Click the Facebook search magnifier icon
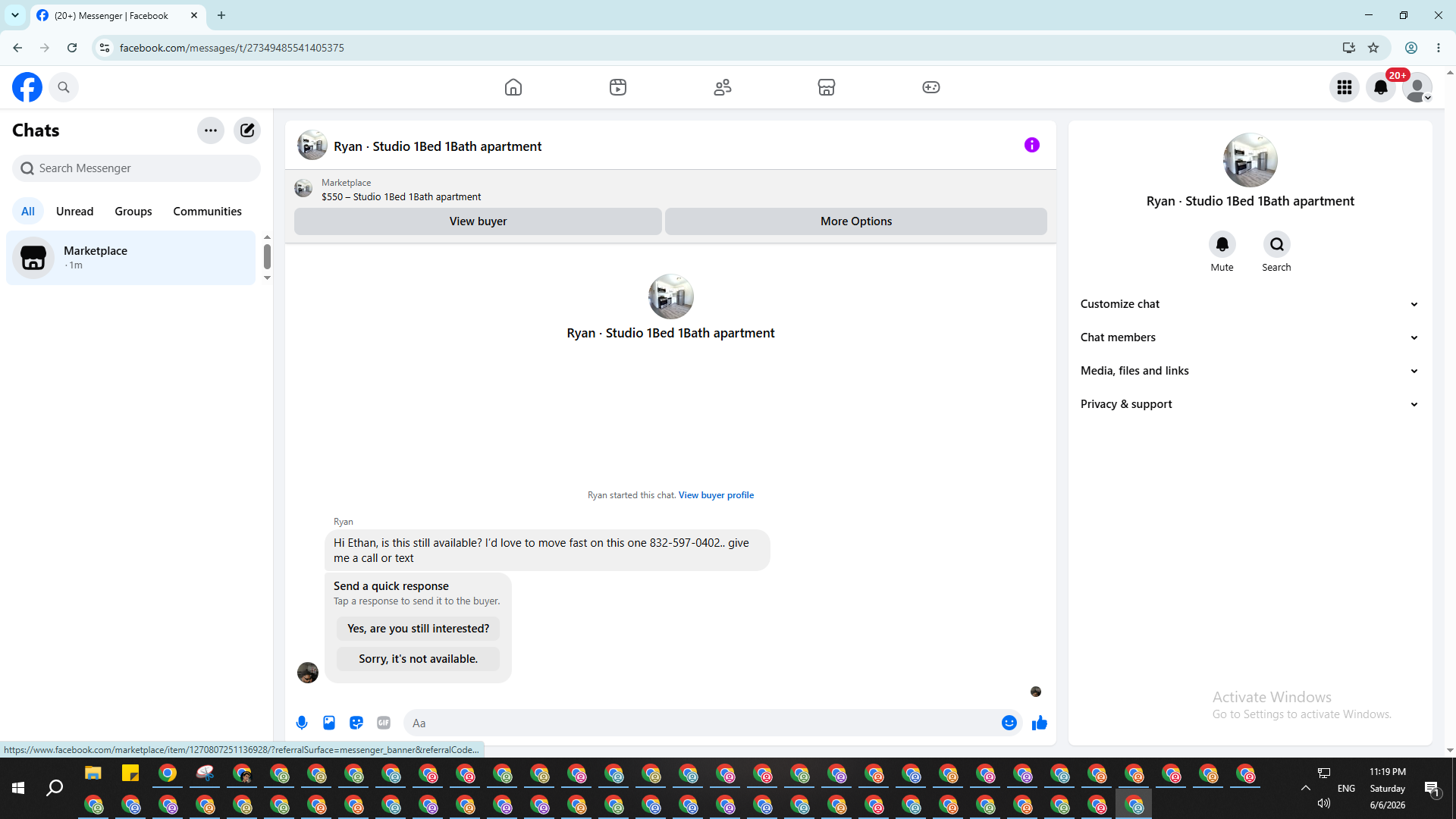Screen dimensions: 1456x819 64,87
